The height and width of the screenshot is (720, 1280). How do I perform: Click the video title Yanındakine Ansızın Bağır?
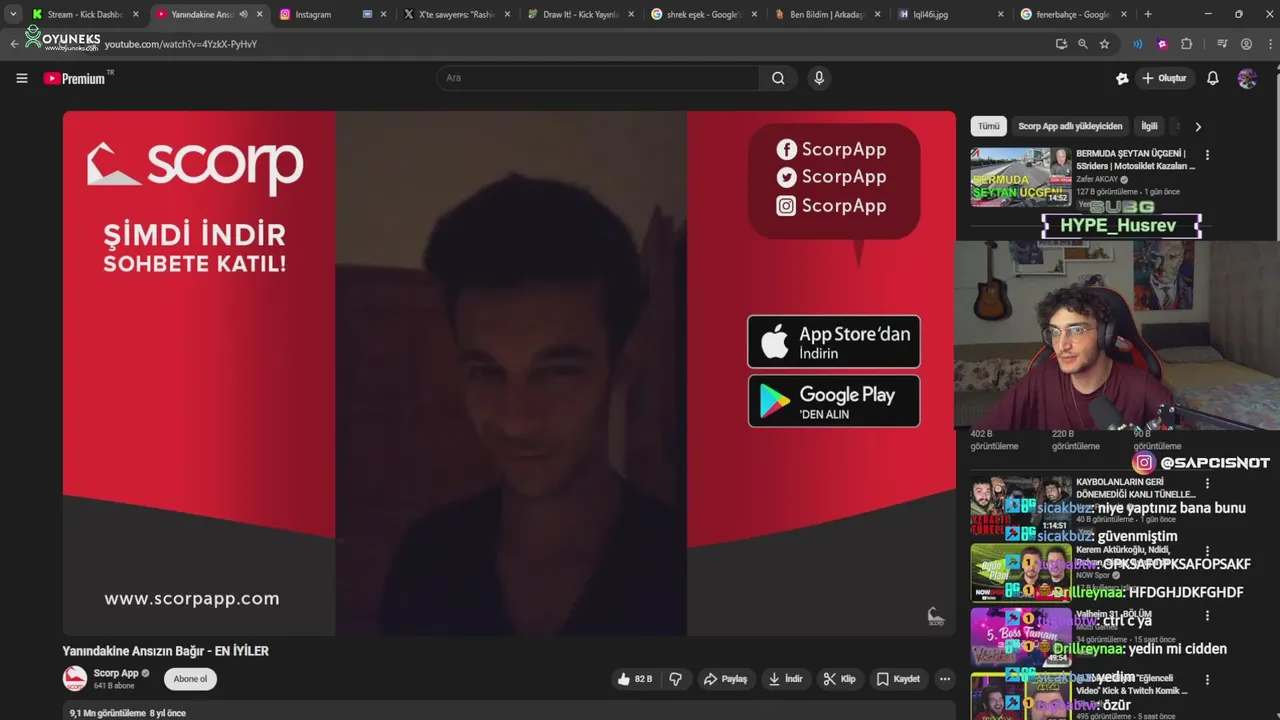(x=166, y=651)
